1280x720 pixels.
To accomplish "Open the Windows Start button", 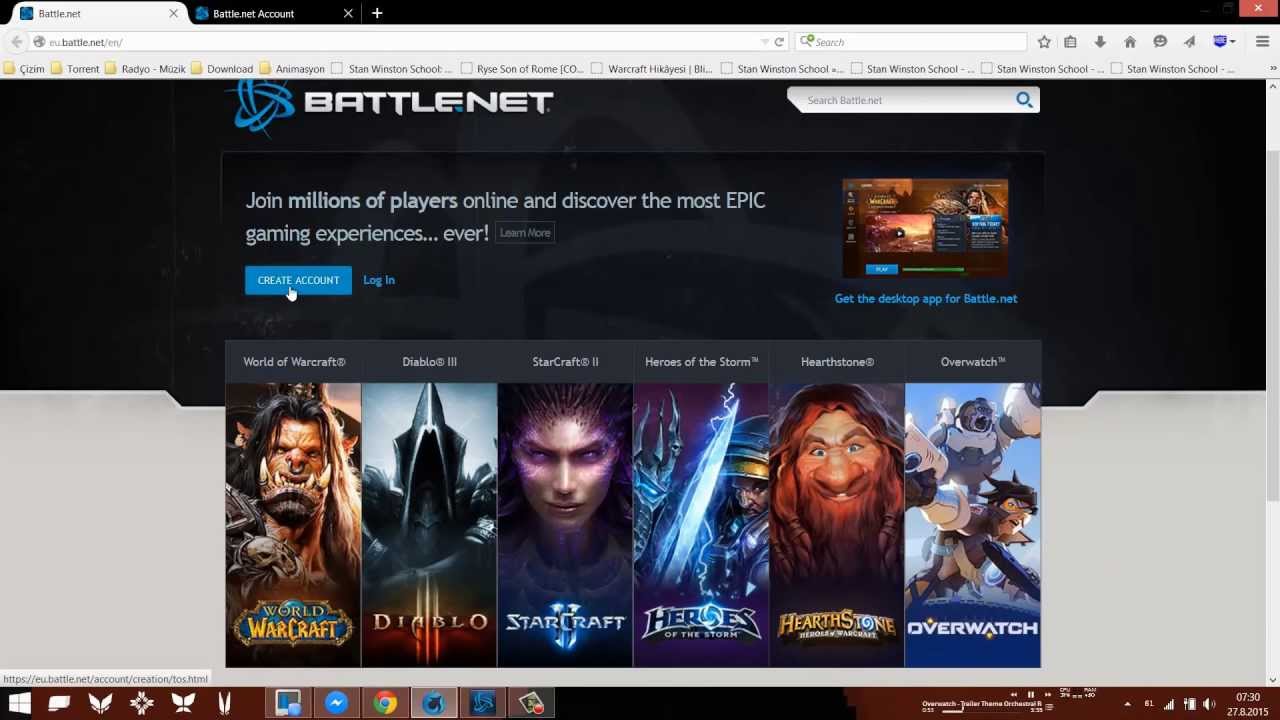I will click(x=19, y=703).
